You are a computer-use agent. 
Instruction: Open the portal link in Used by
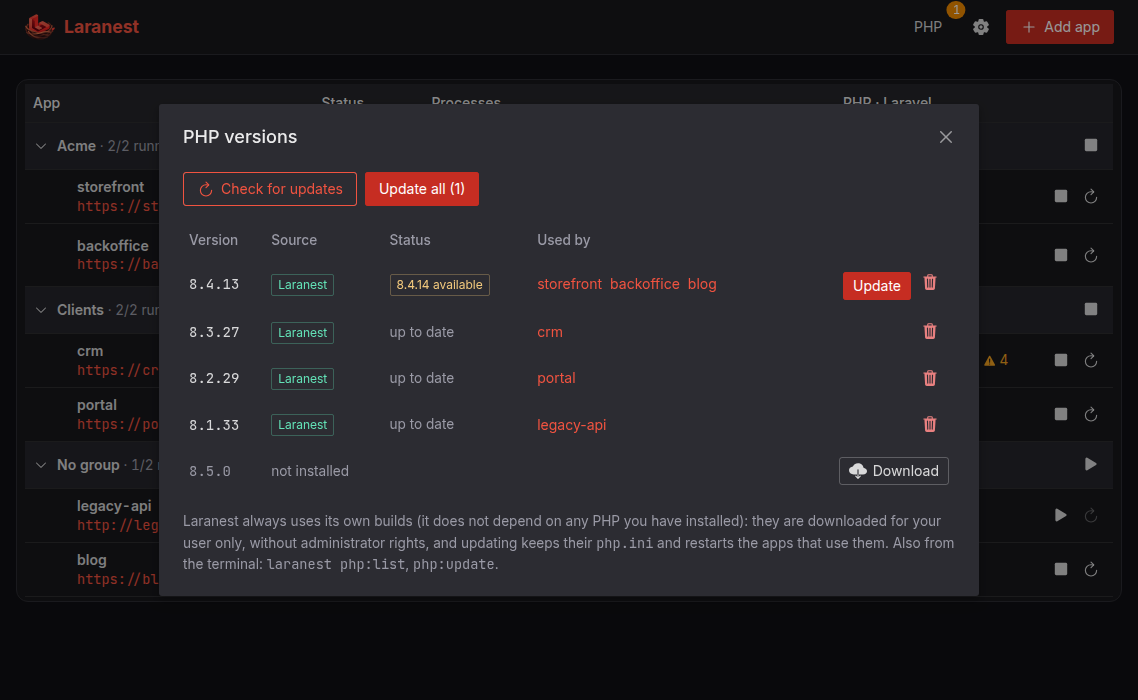[x=556, y=378]
